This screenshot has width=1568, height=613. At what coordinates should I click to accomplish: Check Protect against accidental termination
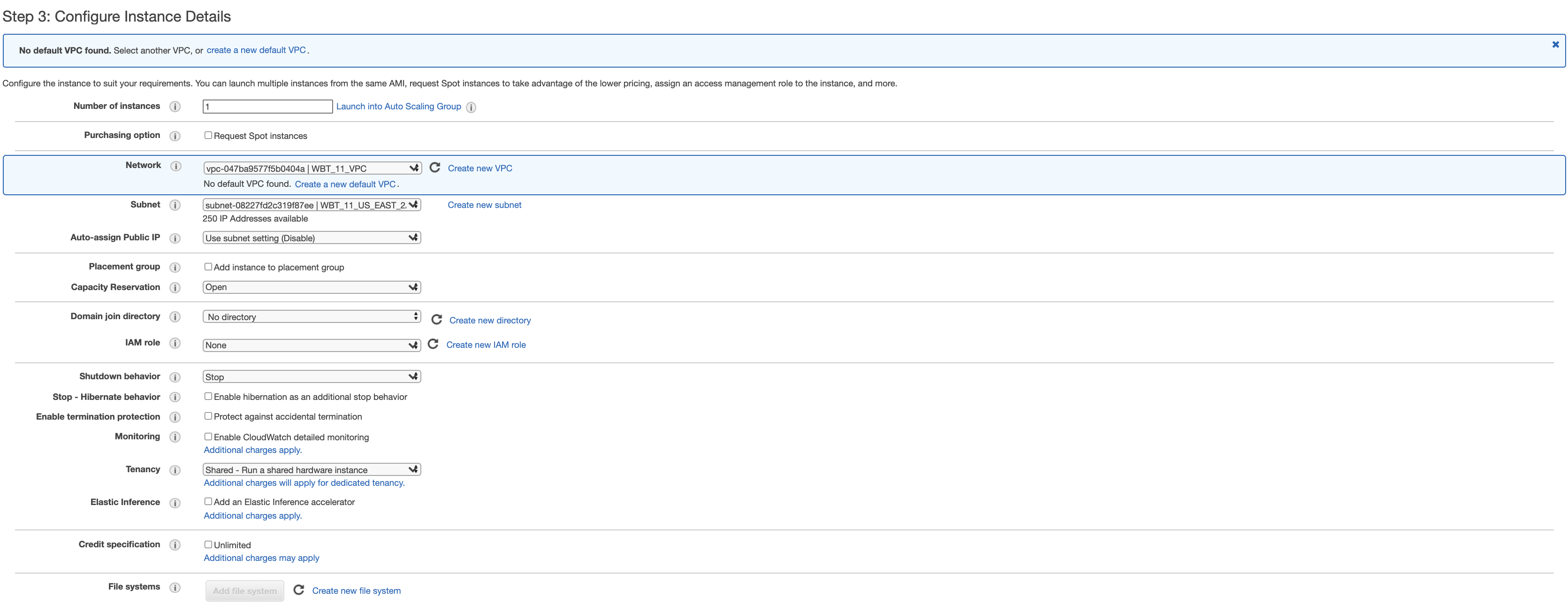coord(208,416)
